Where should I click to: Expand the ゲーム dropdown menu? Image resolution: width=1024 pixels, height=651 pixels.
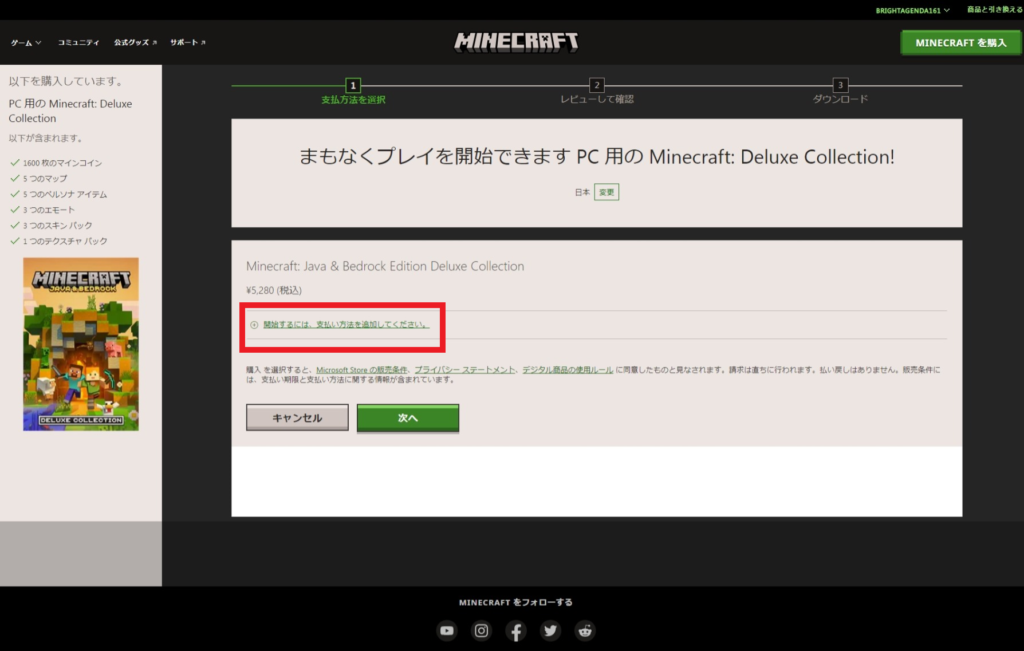pyautogui.click(x=26, y=42)
